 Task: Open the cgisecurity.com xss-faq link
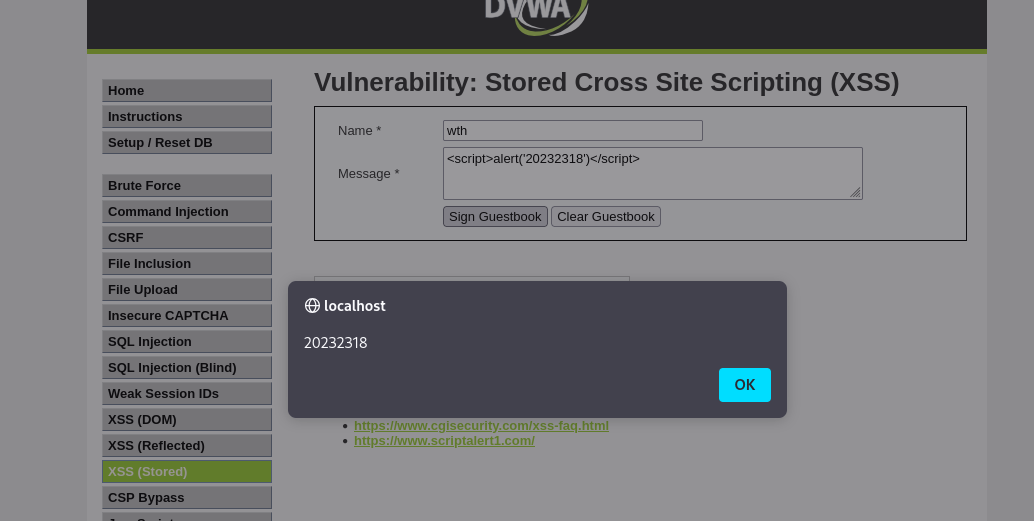tap(481, 425)
